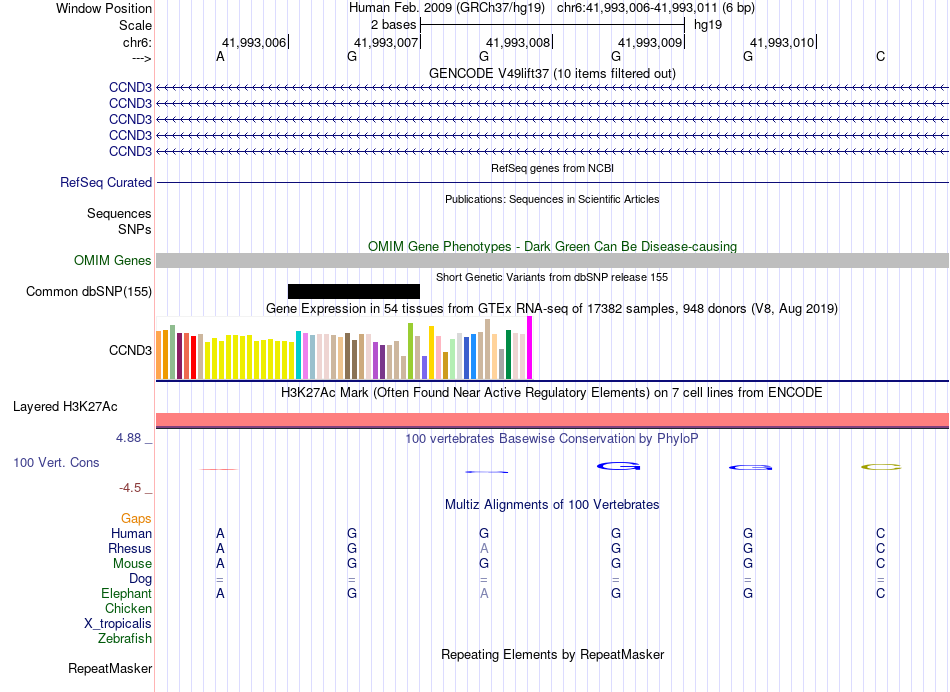Viewport: 950px width, 692px height.
Task: Click 'Publications: Sequences in Scientific Articles' title
Action: [552, 199]
